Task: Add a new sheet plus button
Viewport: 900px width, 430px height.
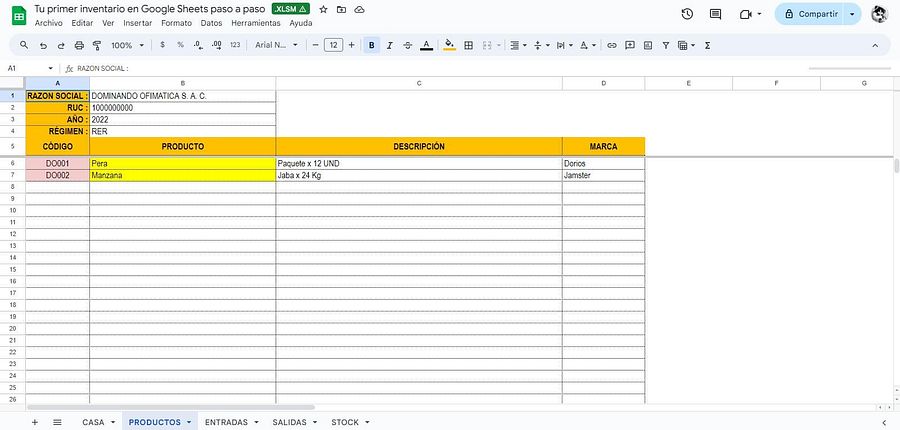Action: coord(34,422)
